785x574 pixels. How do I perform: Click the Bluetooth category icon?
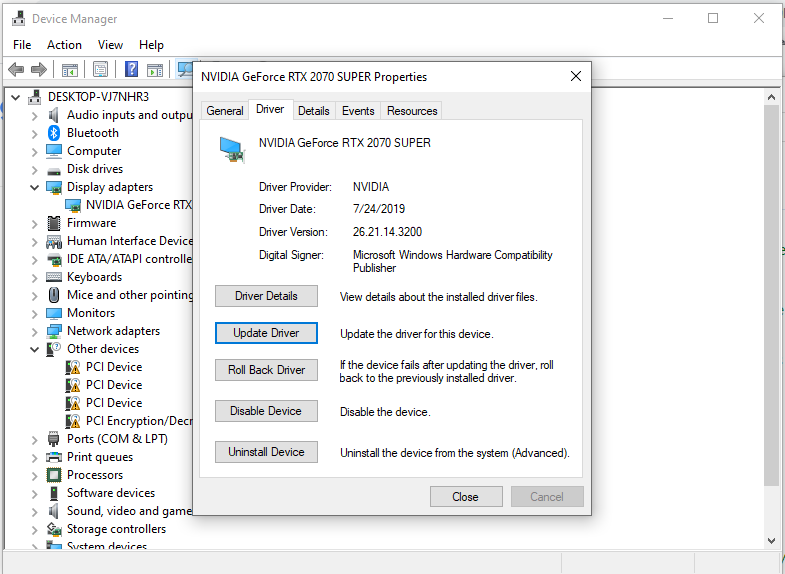[54, 133]
